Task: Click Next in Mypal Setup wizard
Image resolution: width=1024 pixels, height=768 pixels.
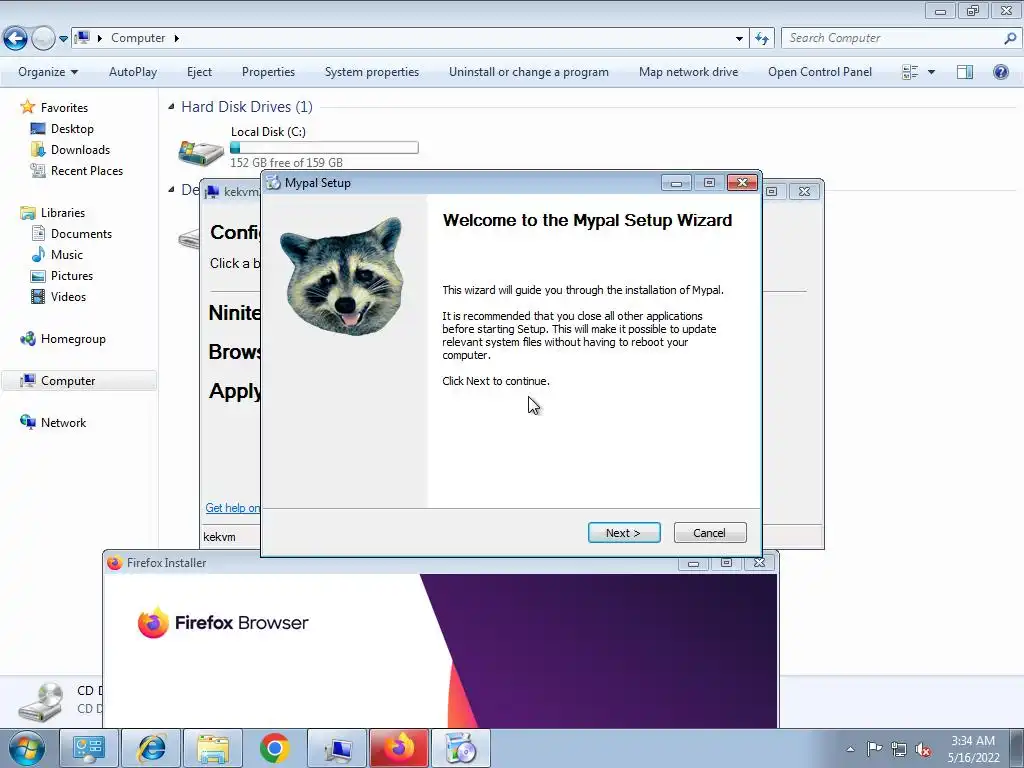Action: [x=624, y=533]
